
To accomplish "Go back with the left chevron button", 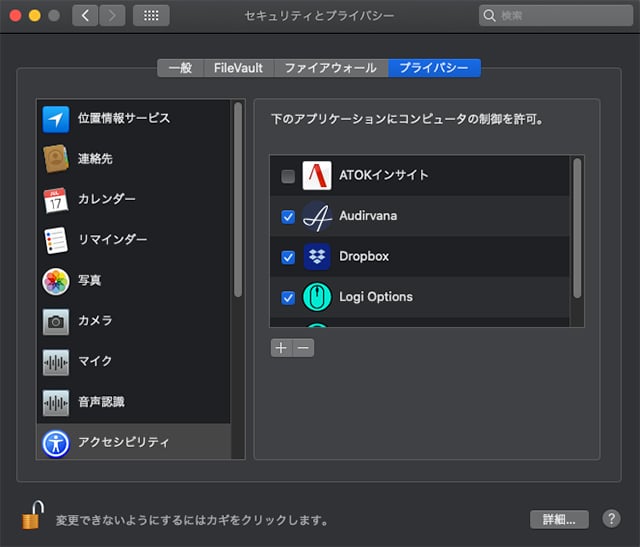I will tap(85, 16).
